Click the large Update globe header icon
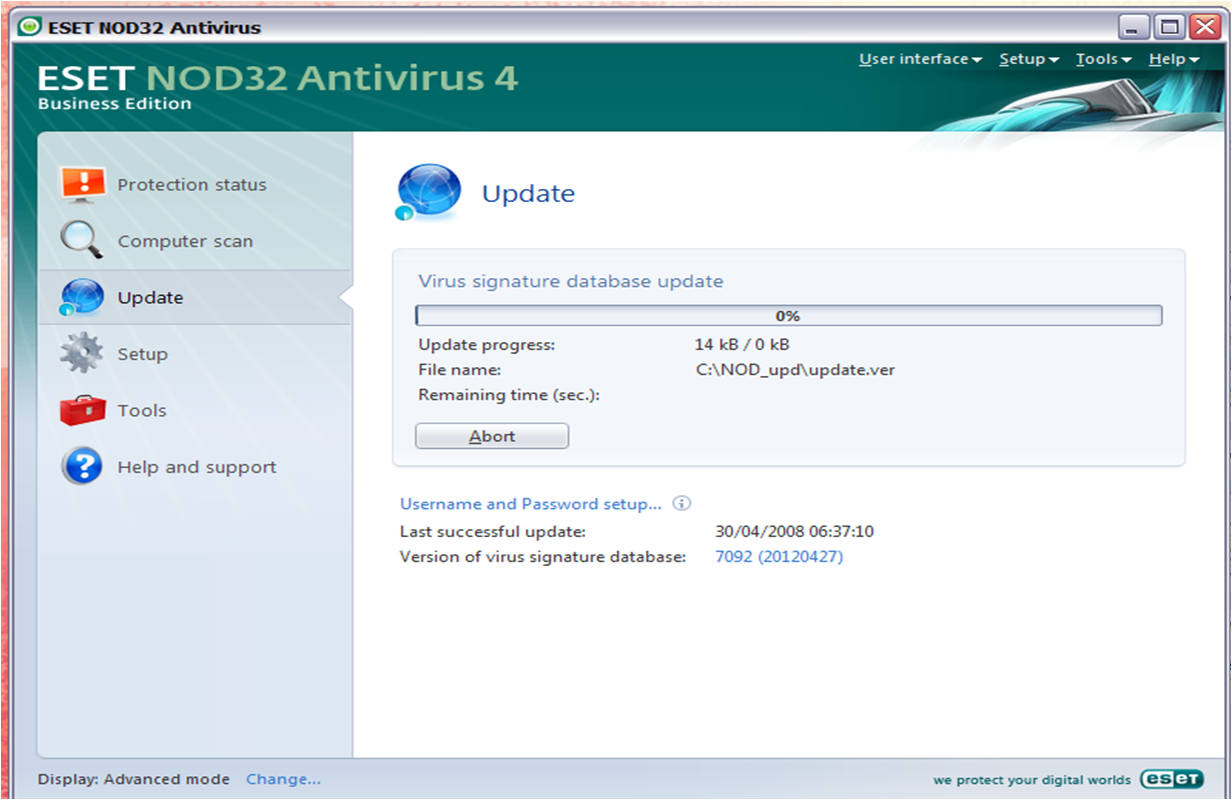The image size is (1232, 800). click(429, 193)
